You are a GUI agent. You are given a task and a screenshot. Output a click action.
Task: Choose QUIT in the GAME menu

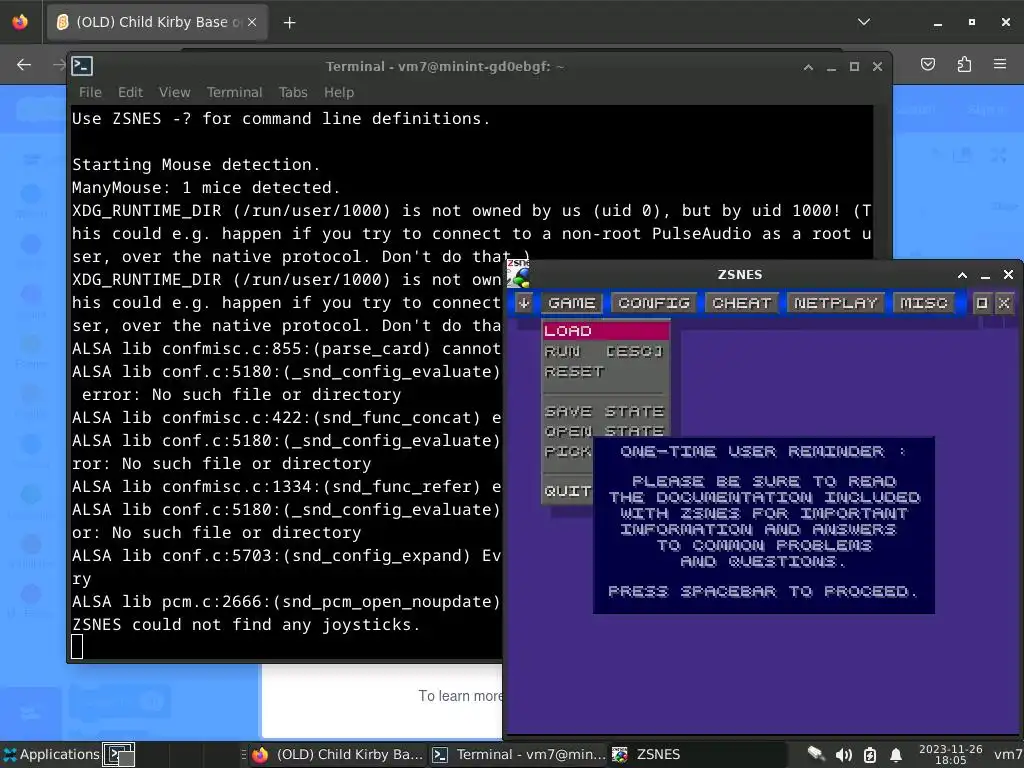pyautogui.click(x=568, y=491)
